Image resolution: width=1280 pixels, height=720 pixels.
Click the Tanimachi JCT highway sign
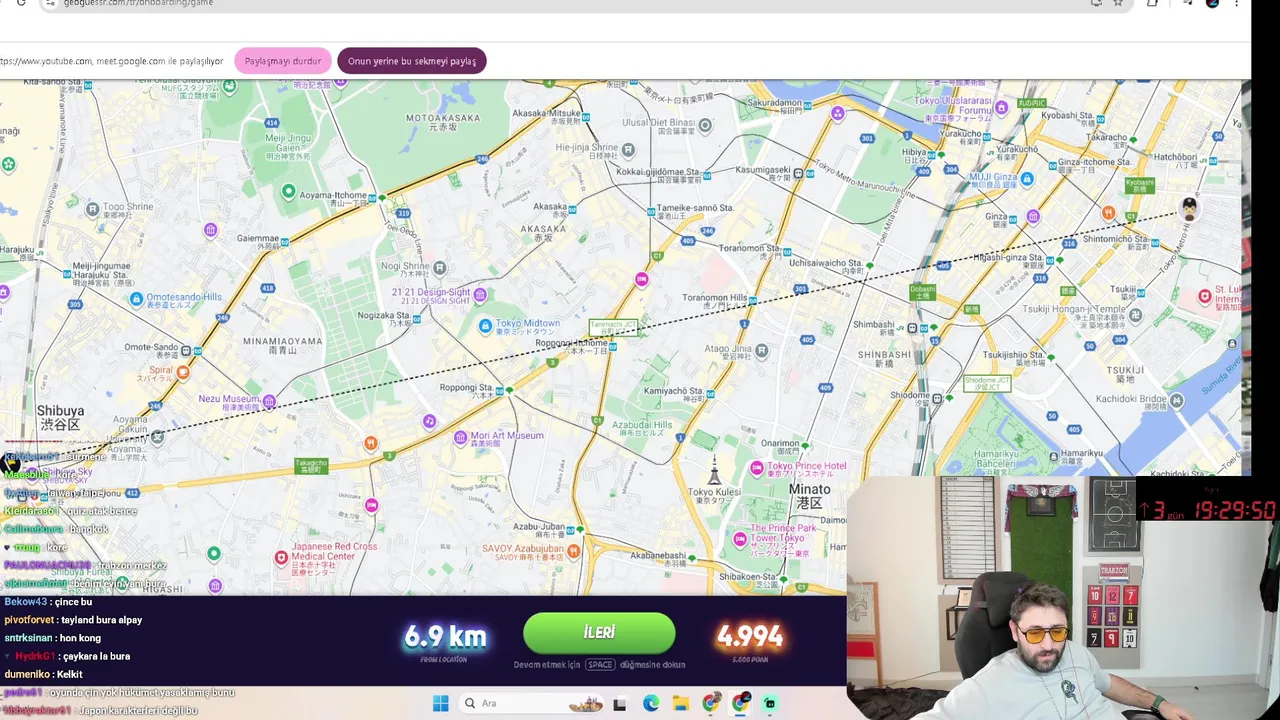(x=613, y=327)
